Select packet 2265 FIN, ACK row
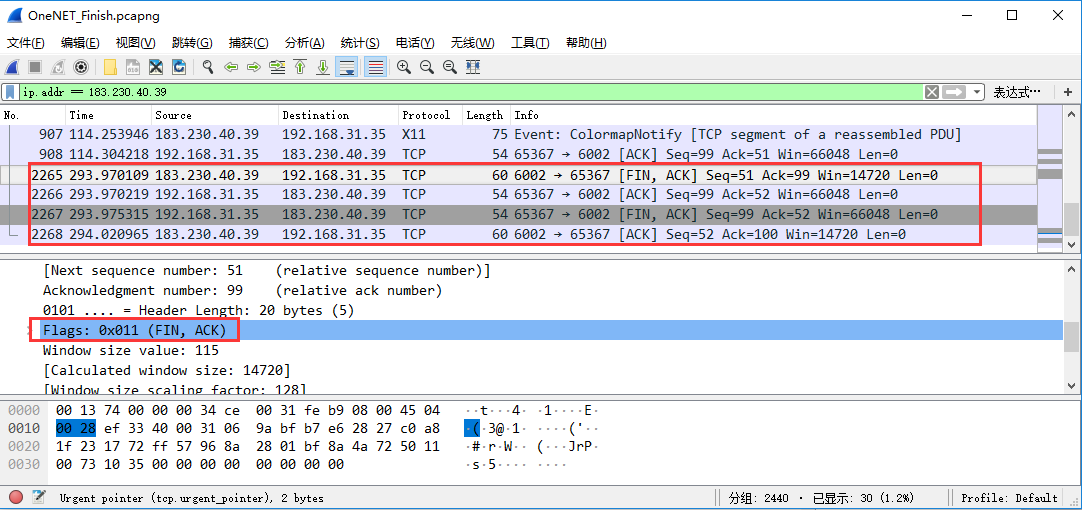Image resolution: width=1082 pixels, height=510 pixels. point(519,175)
